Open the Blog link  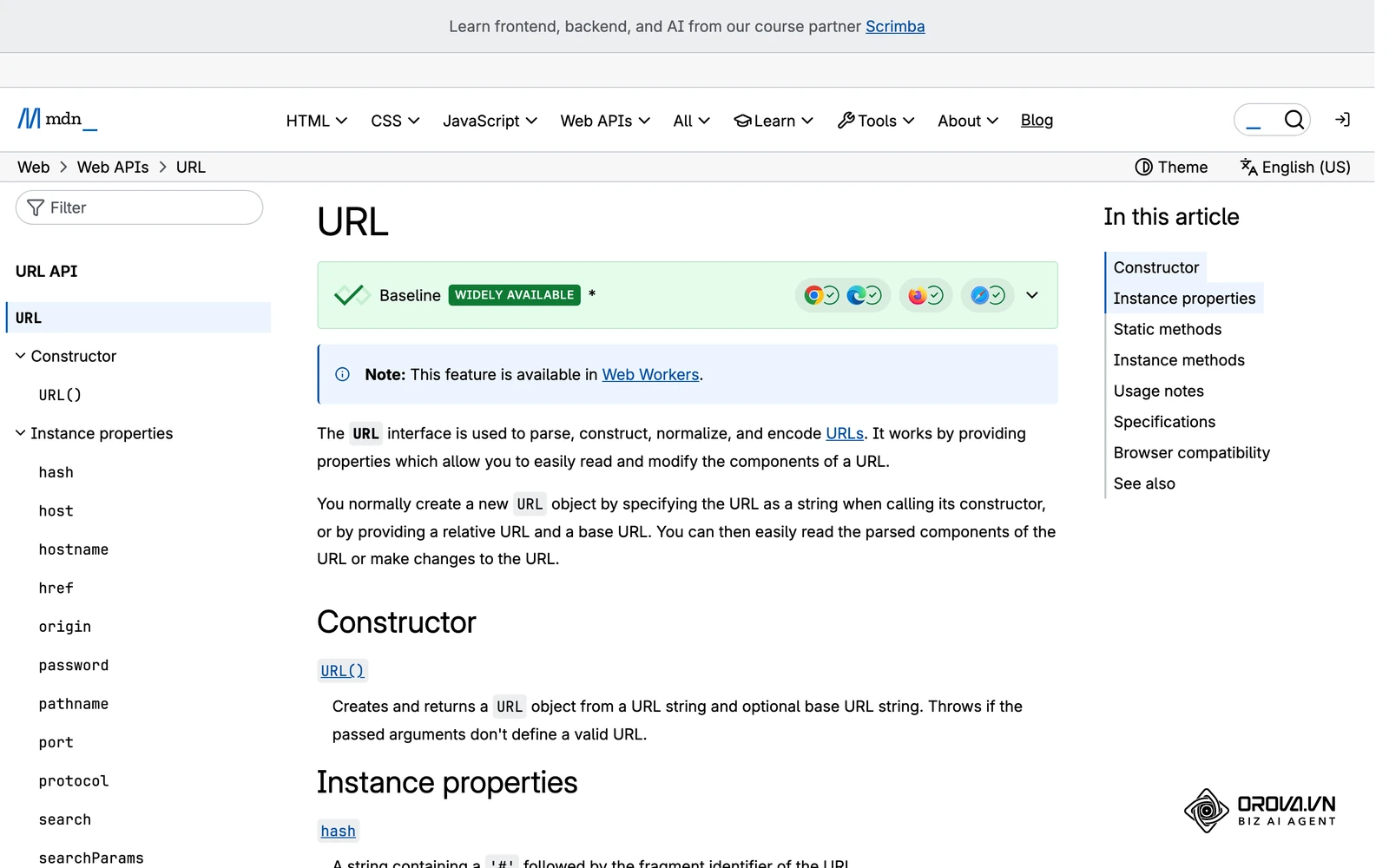[1037, 120]
